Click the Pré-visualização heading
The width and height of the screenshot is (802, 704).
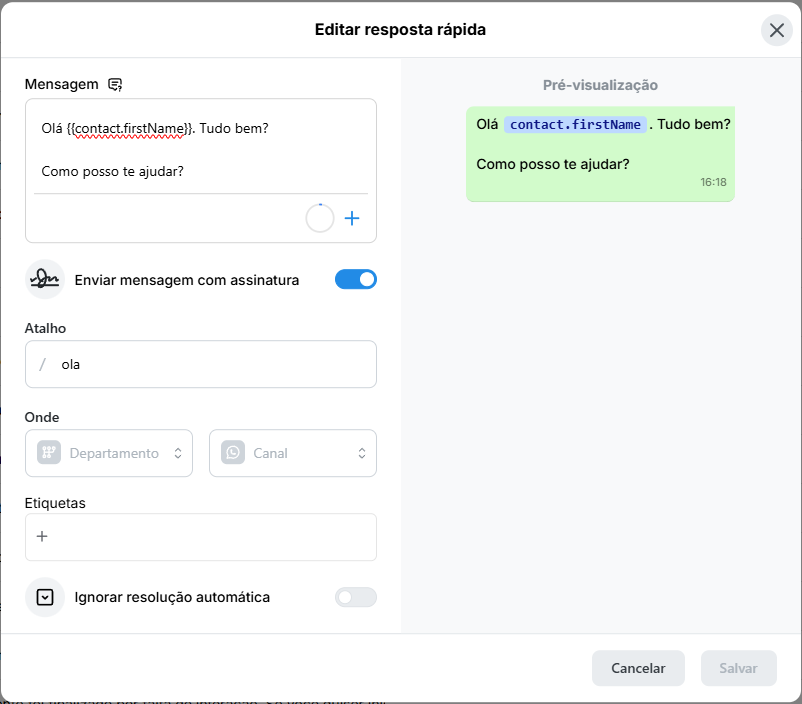(600, 85)
